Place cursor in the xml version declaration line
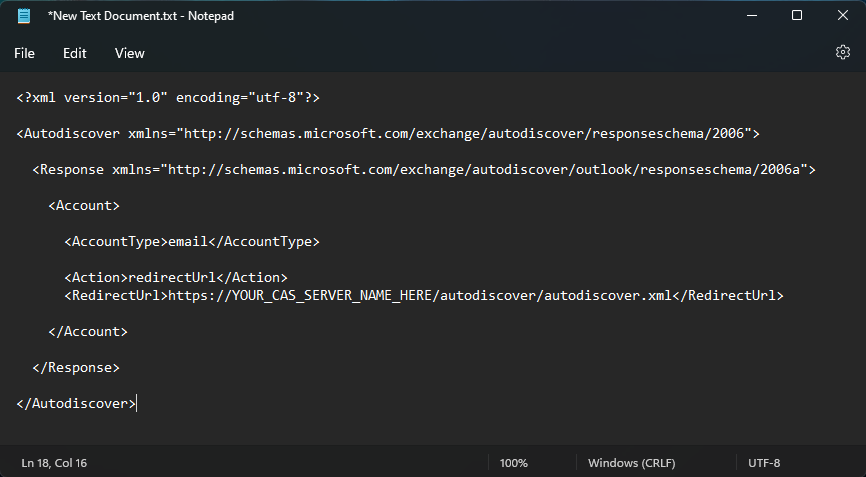This screenshot has height=477, width=866. tap(168, 98)
